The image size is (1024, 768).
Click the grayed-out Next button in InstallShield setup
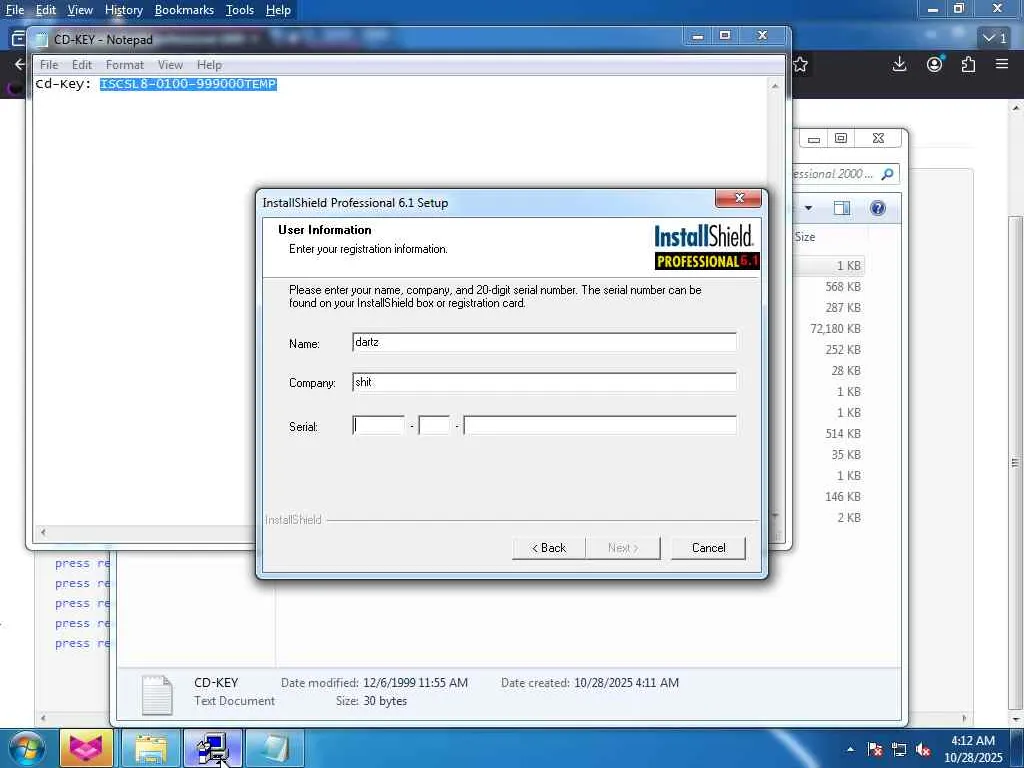[x=623, y=548]
